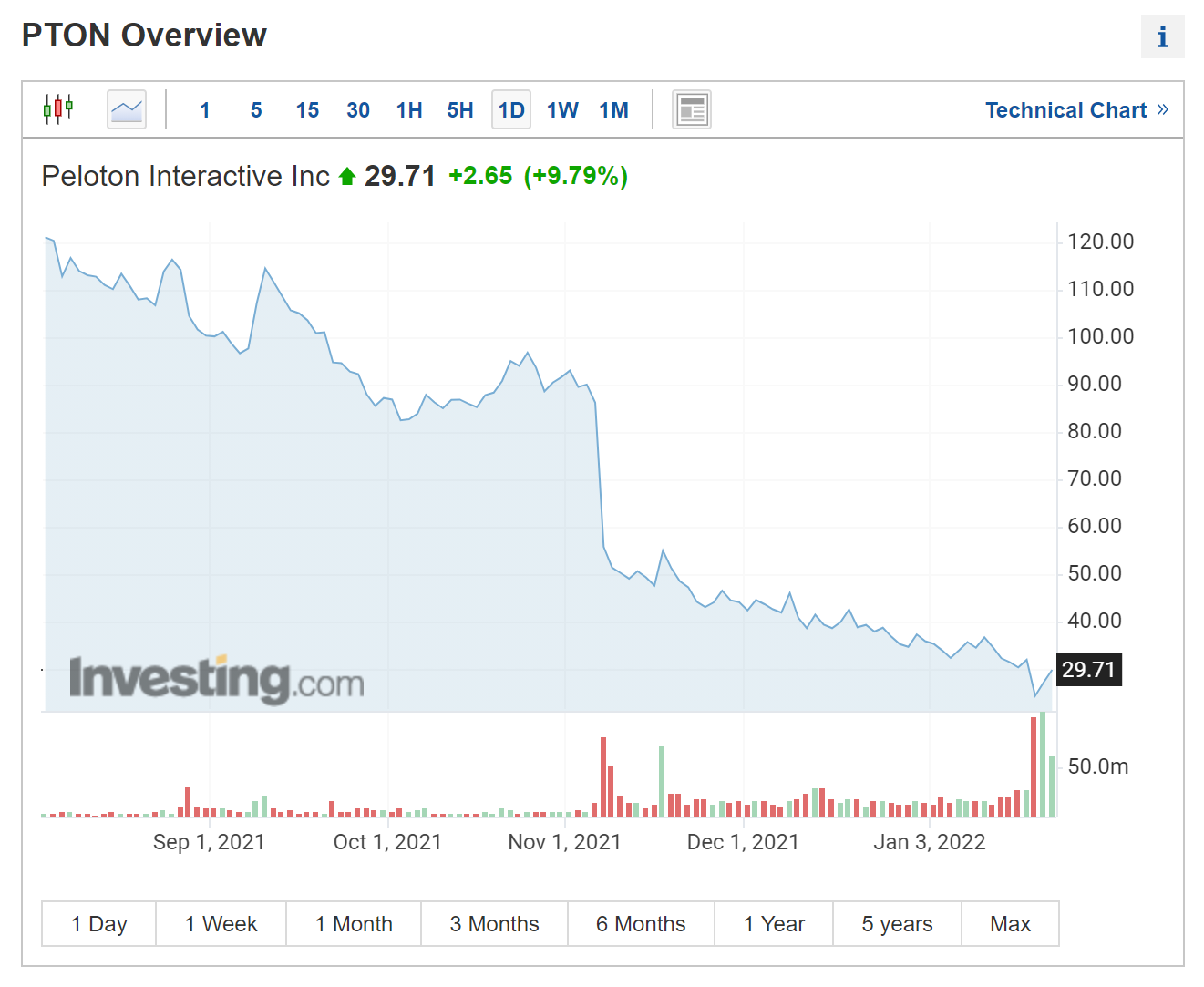
Task: Click the 80.00 price axis label
Action: pyautogui.click(x=1095, y=431)
